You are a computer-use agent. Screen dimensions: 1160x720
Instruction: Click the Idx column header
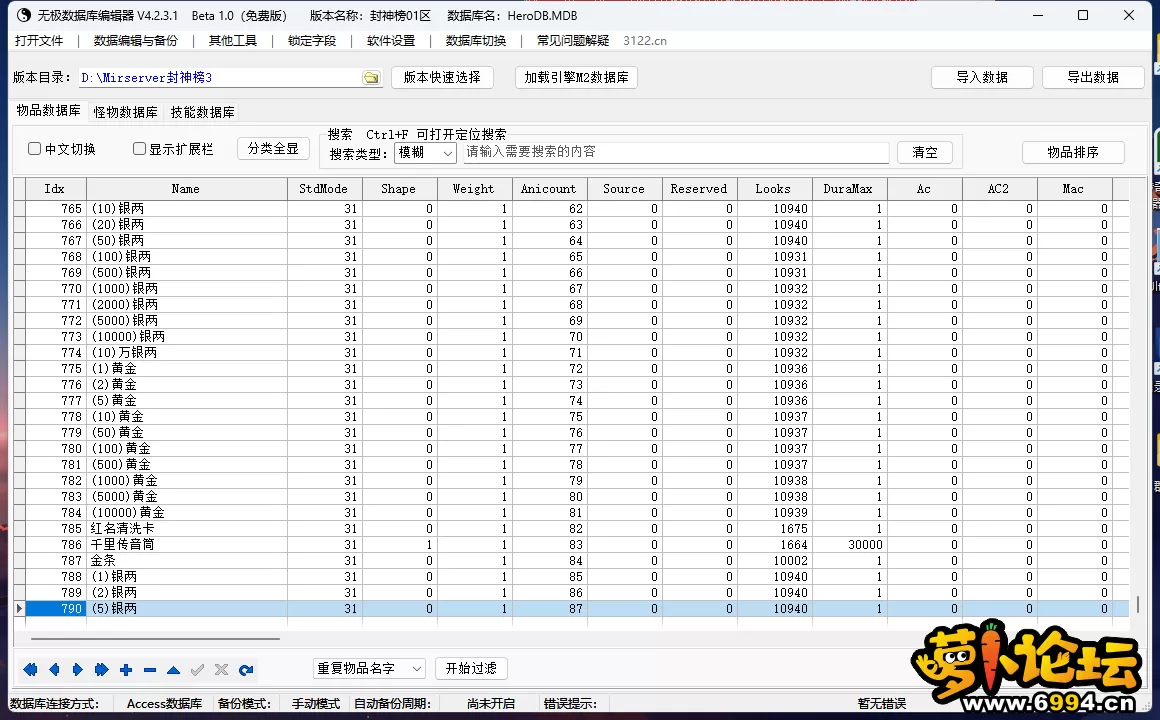coord(55,189)
